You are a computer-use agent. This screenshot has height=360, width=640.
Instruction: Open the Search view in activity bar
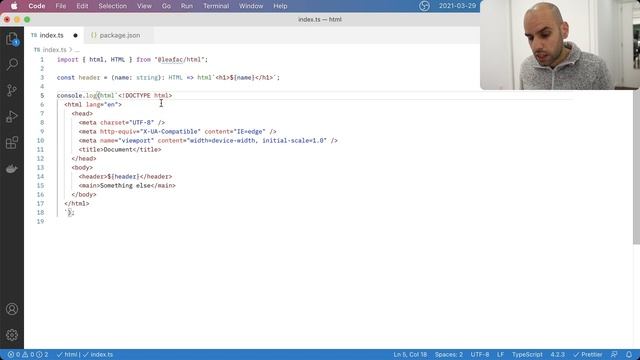coord(12,64)
